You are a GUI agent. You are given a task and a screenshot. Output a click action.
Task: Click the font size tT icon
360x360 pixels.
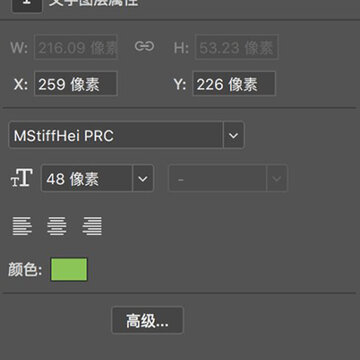[x=22, y=178]
